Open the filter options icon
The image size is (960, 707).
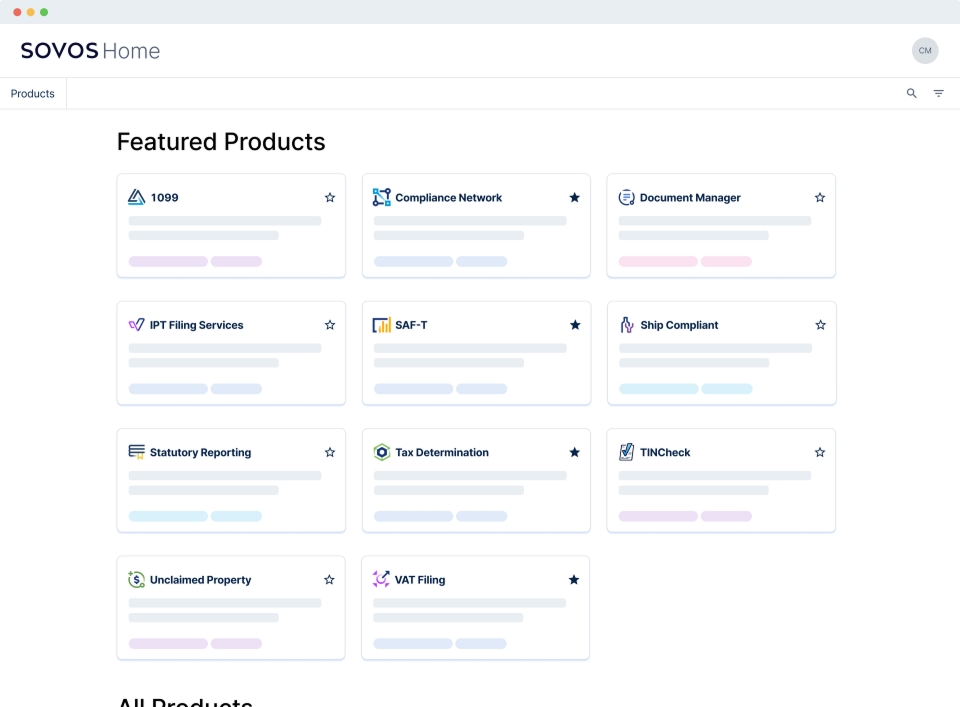[x=939, y=93]
